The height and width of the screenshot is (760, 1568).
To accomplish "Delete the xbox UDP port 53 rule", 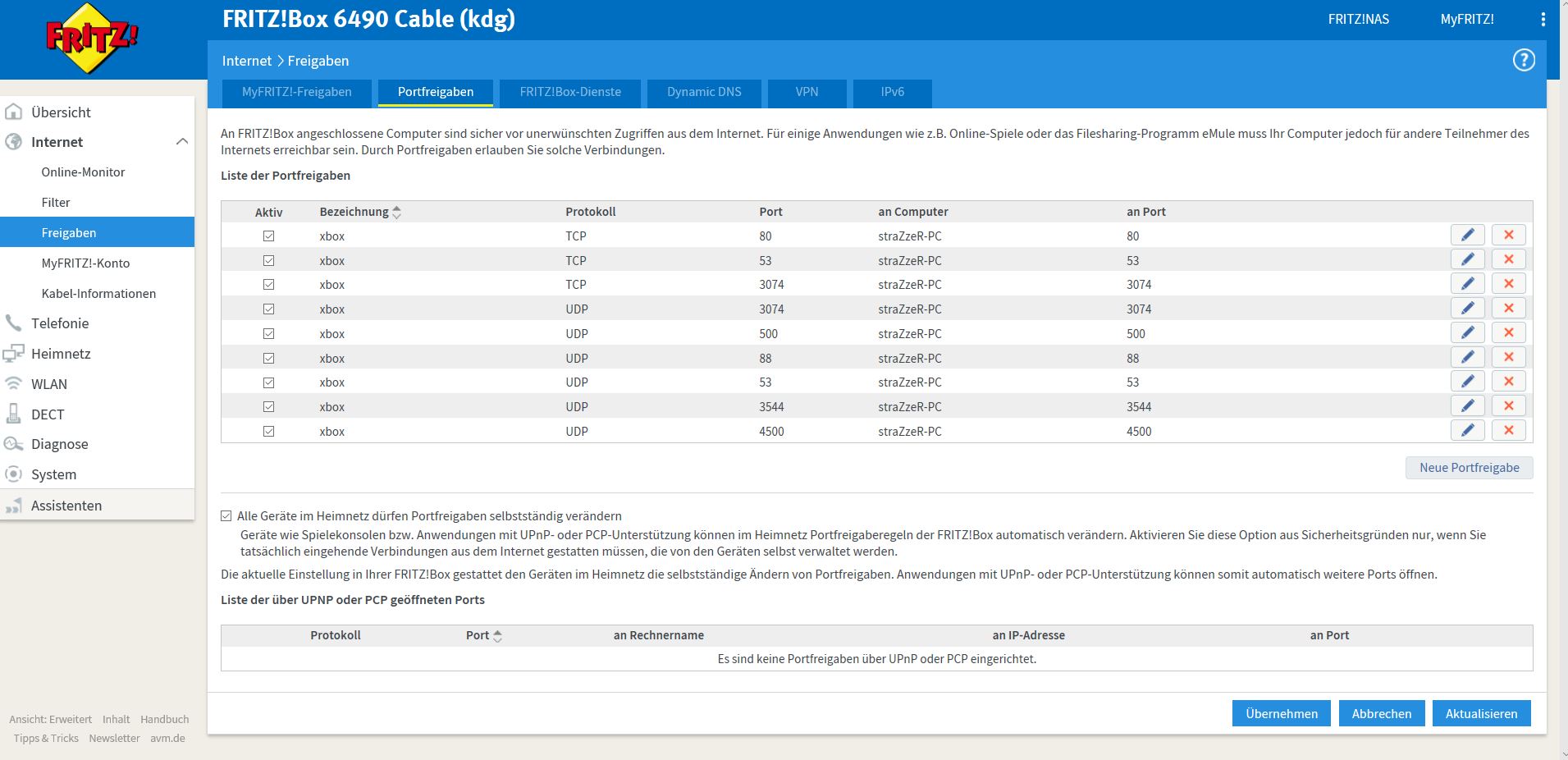I will (1508, 382).
